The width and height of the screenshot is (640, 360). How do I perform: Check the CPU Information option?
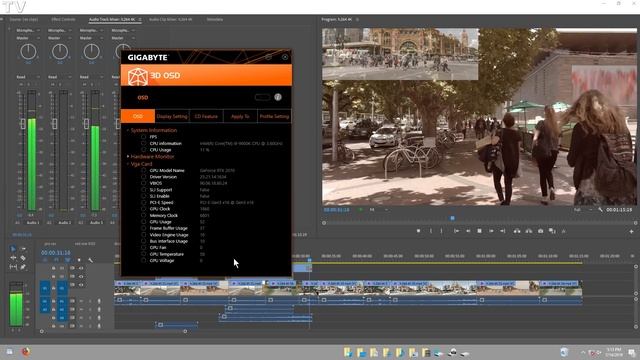click(x=143, y=143)
